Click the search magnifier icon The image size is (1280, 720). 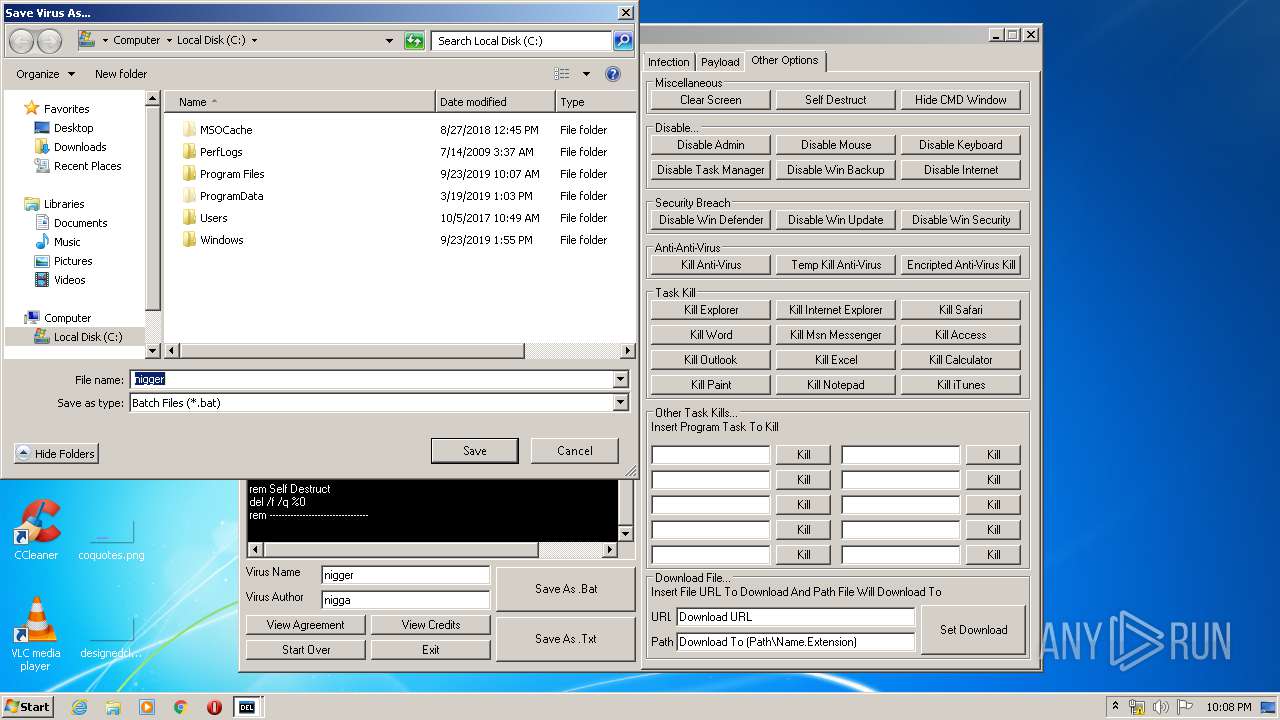point(623,41)
